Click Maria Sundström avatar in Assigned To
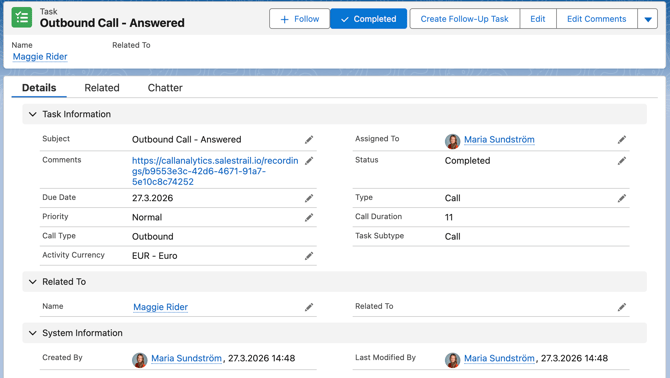The width and height of the screenshot is (670, 378). coord(453,141)
